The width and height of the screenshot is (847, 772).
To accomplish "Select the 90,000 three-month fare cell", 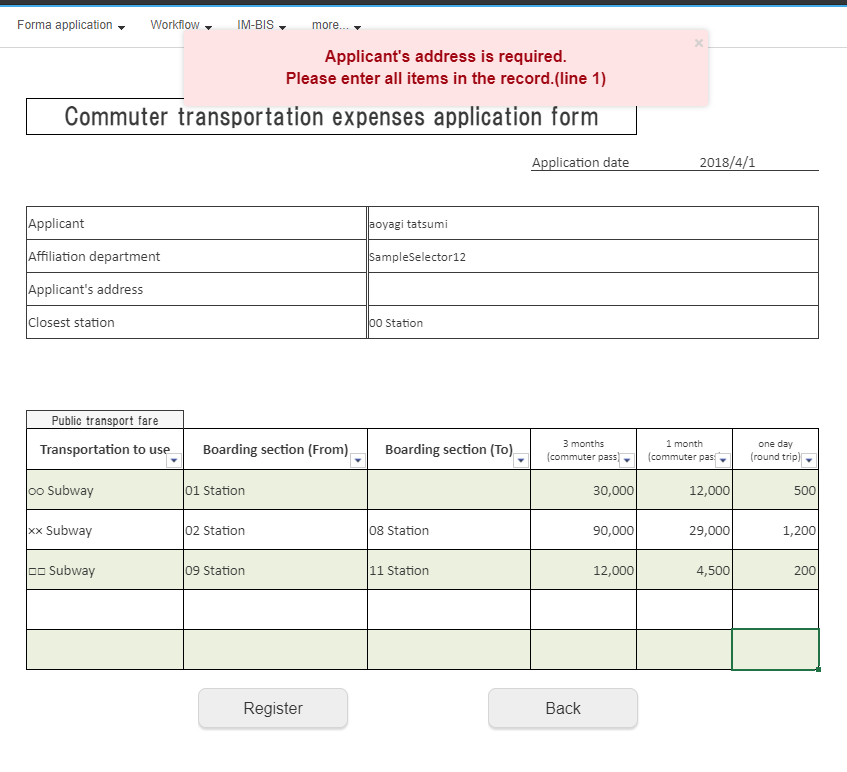I will (x=583, y=530).
